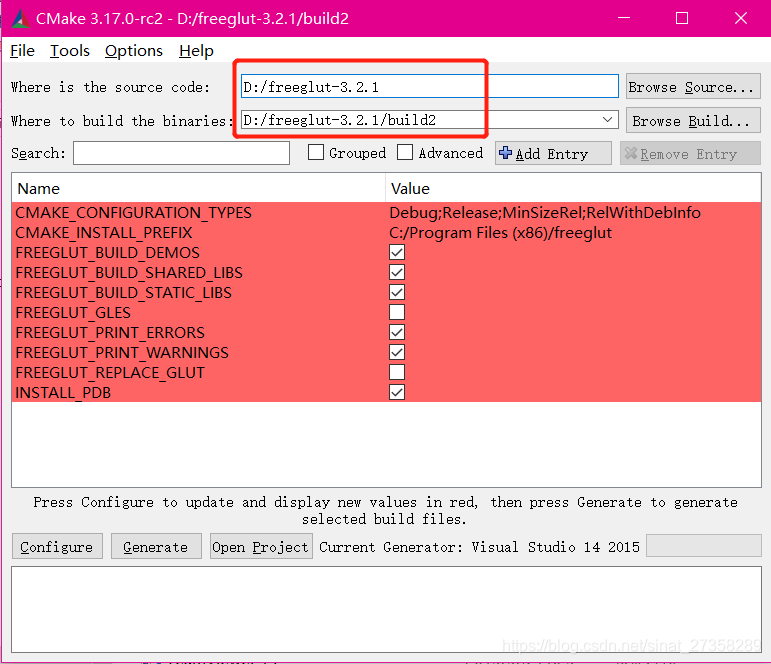The image size is (771, 664).
Task: Click the Browse Build button
Action: (x=693, y=121)
